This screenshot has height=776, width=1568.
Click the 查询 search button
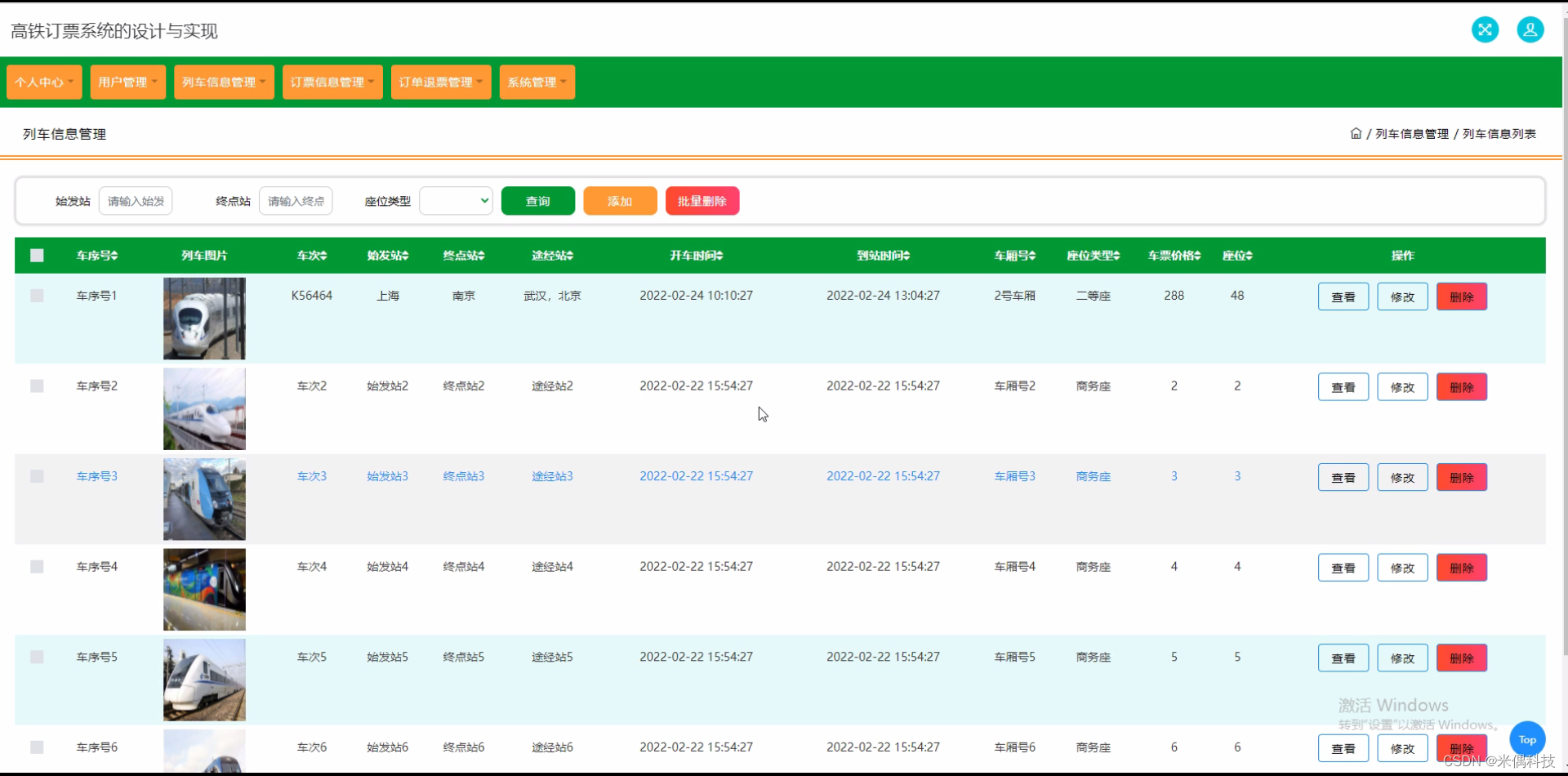(x=537, y=200)
